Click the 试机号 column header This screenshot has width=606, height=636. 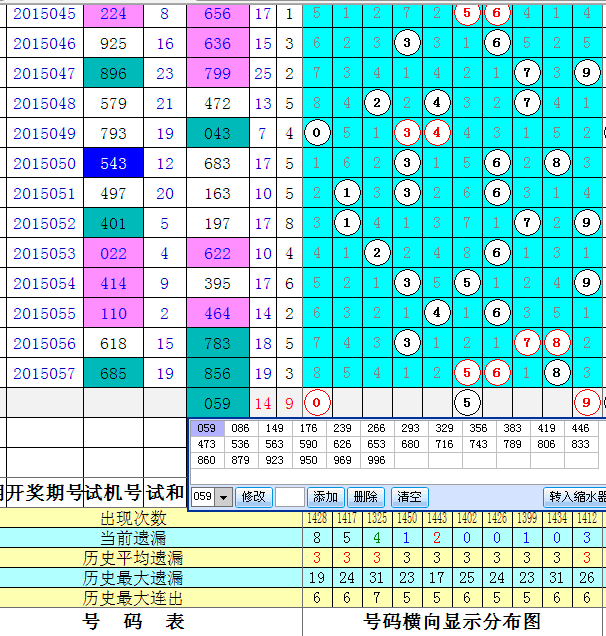click(113, 493)
